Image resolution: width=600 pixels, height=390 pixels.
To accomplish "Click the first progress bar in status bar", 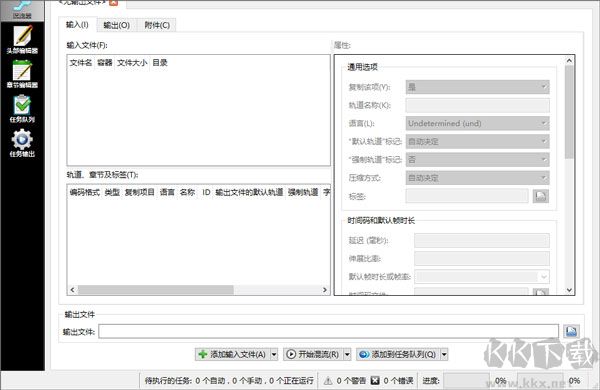I will point(466,381).
